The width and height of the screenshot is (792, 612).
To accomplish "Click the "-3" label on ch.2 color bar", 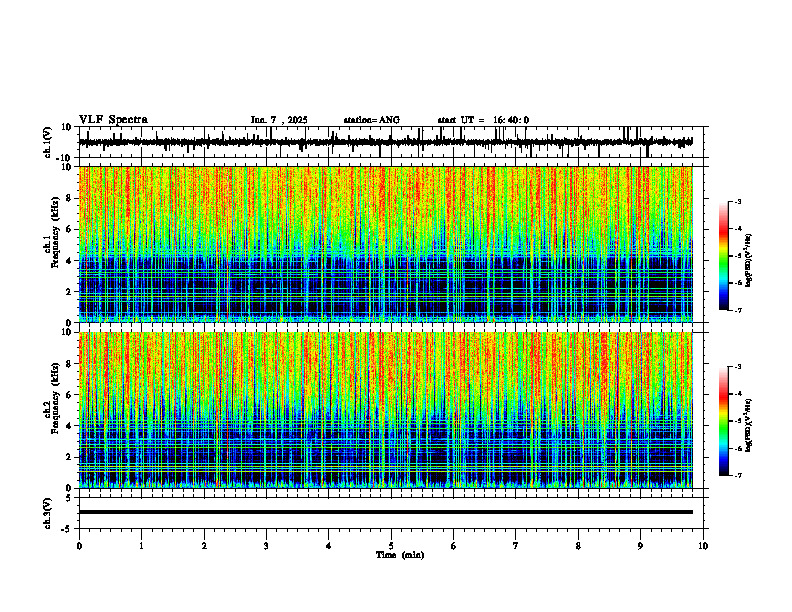I will 738,367.
